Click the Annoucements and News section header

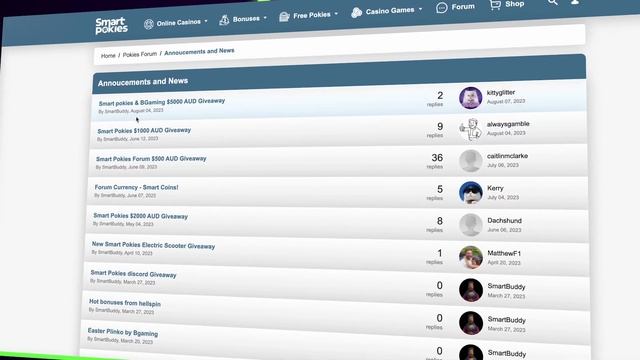143,82
